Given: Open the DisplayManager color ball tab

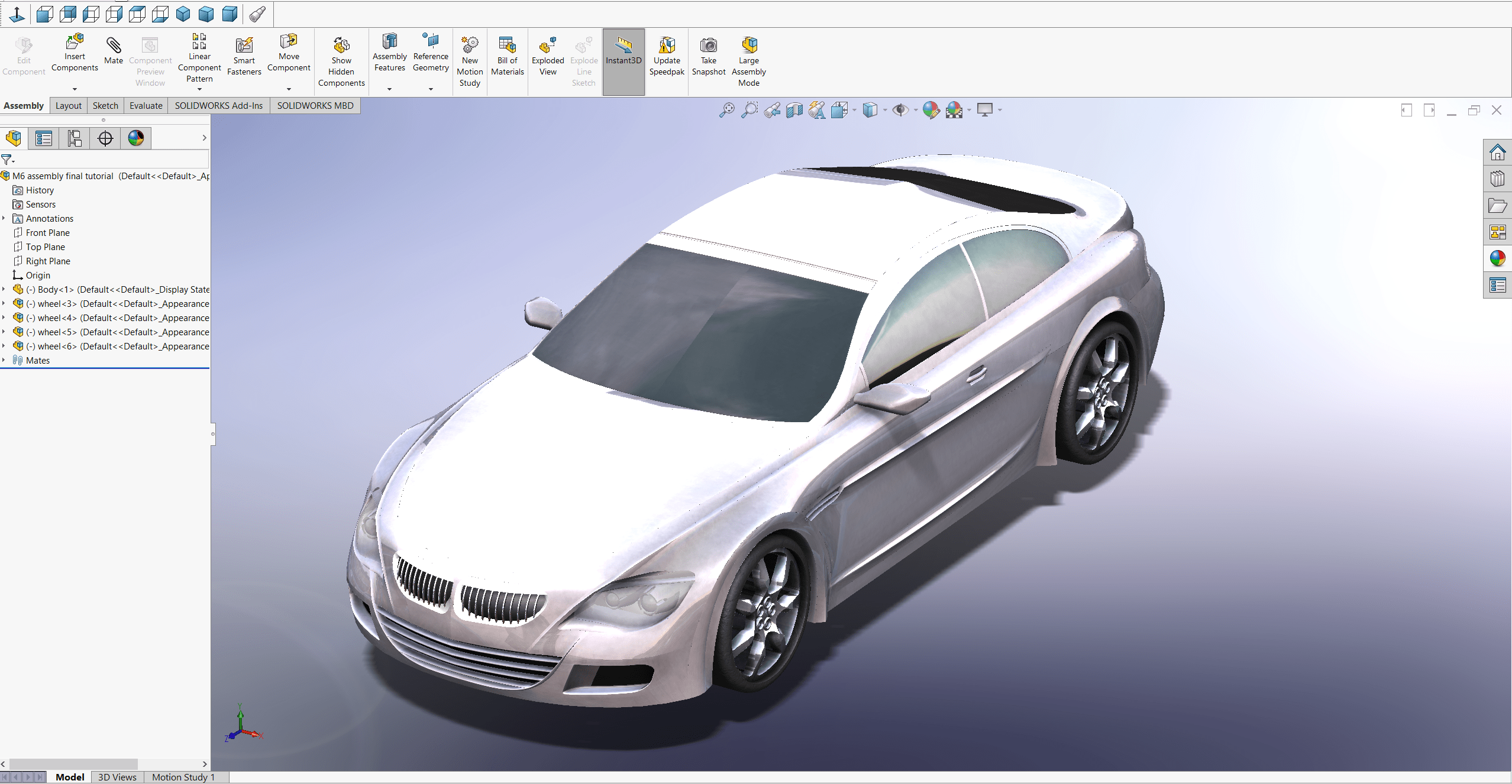Looking at the screenshot, I should coord(136,138).
